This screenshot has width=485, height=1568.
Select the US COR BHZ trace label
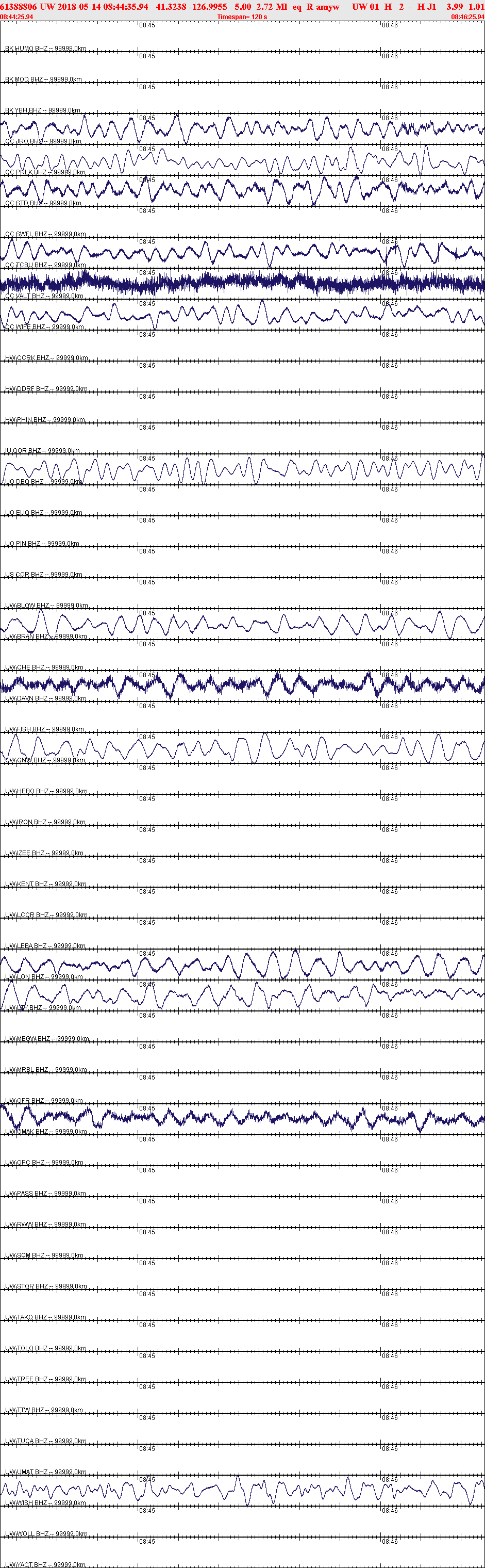click(x=44, y=575)
